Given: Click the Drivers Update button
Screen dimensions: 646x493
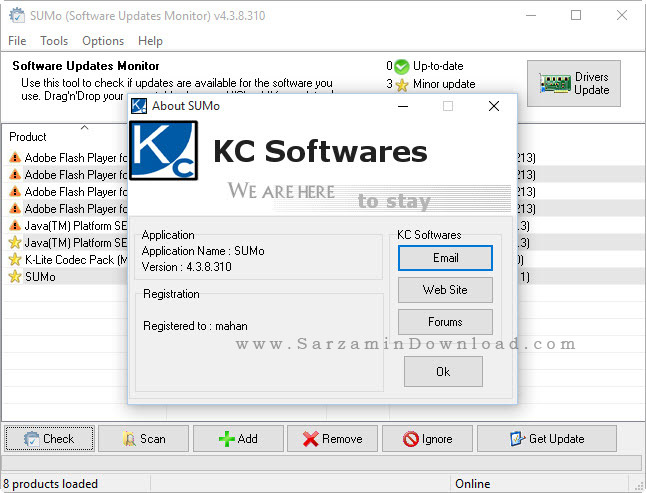Looking at the screenshot, I should 574,84.
